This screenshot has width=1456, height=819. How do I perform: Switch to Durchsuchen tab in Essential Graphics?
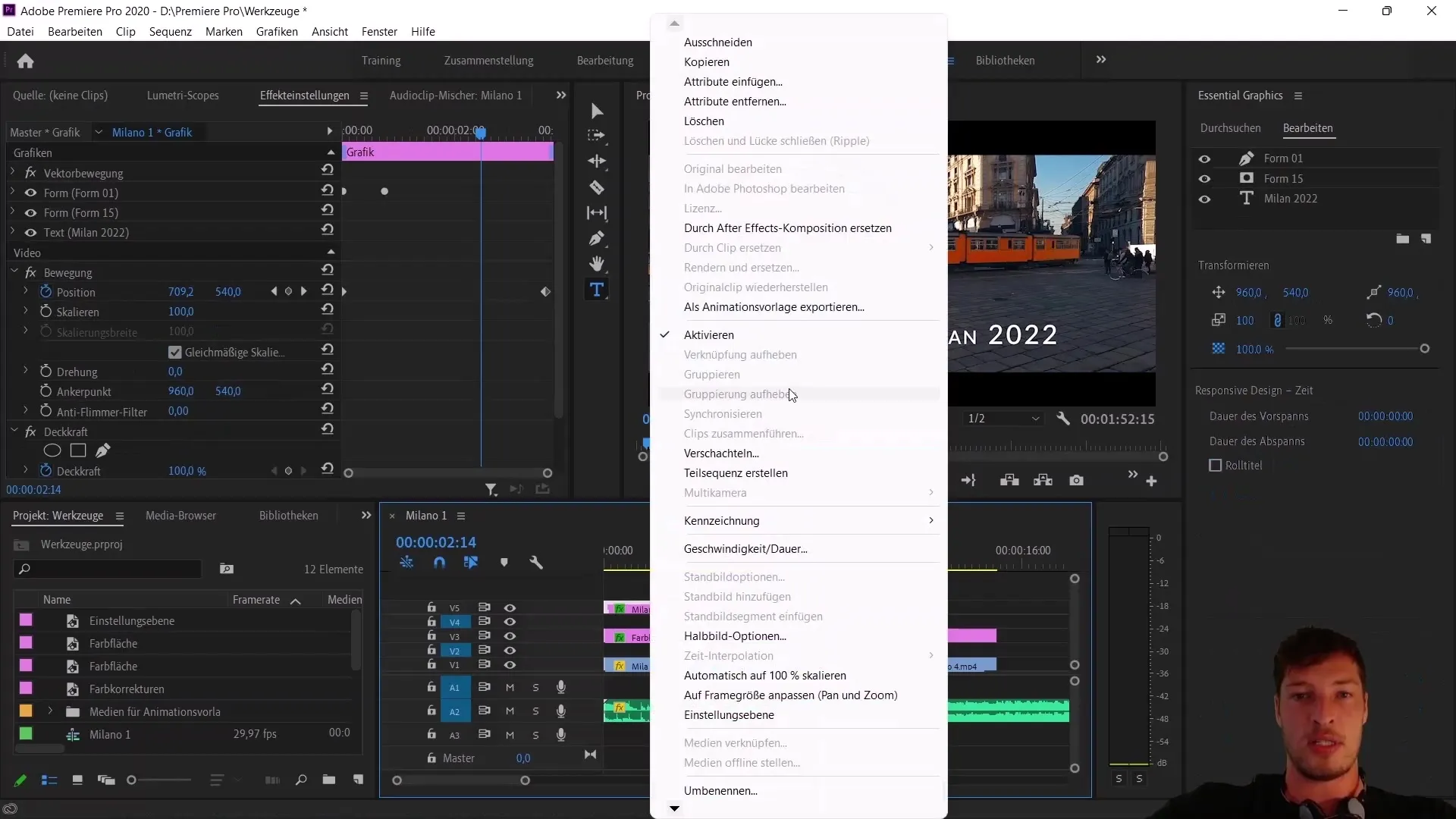click(x=1230, y=128)
